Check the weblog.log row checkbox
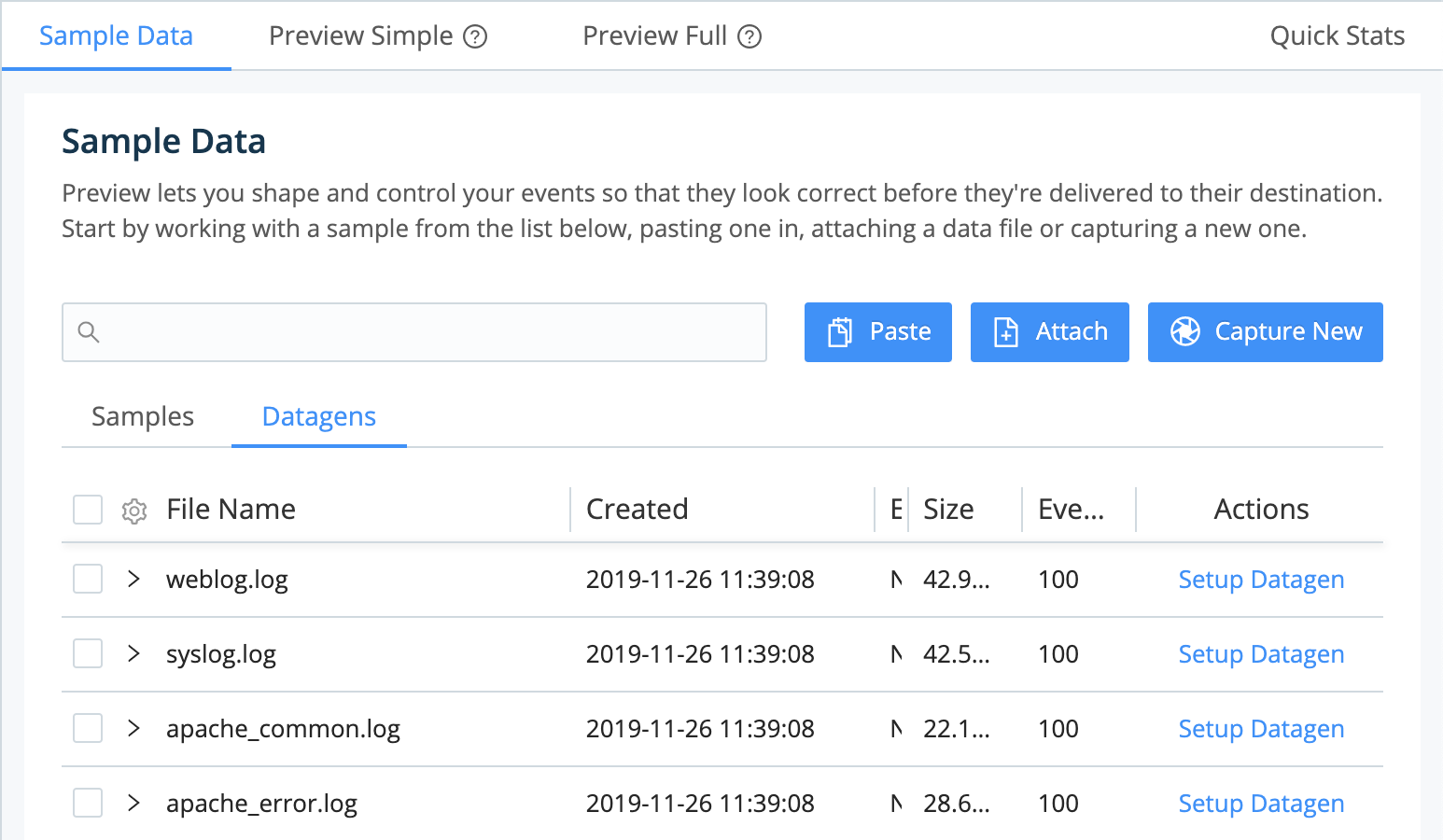This screenshot has width=1443, height=840. click(87, 579)
